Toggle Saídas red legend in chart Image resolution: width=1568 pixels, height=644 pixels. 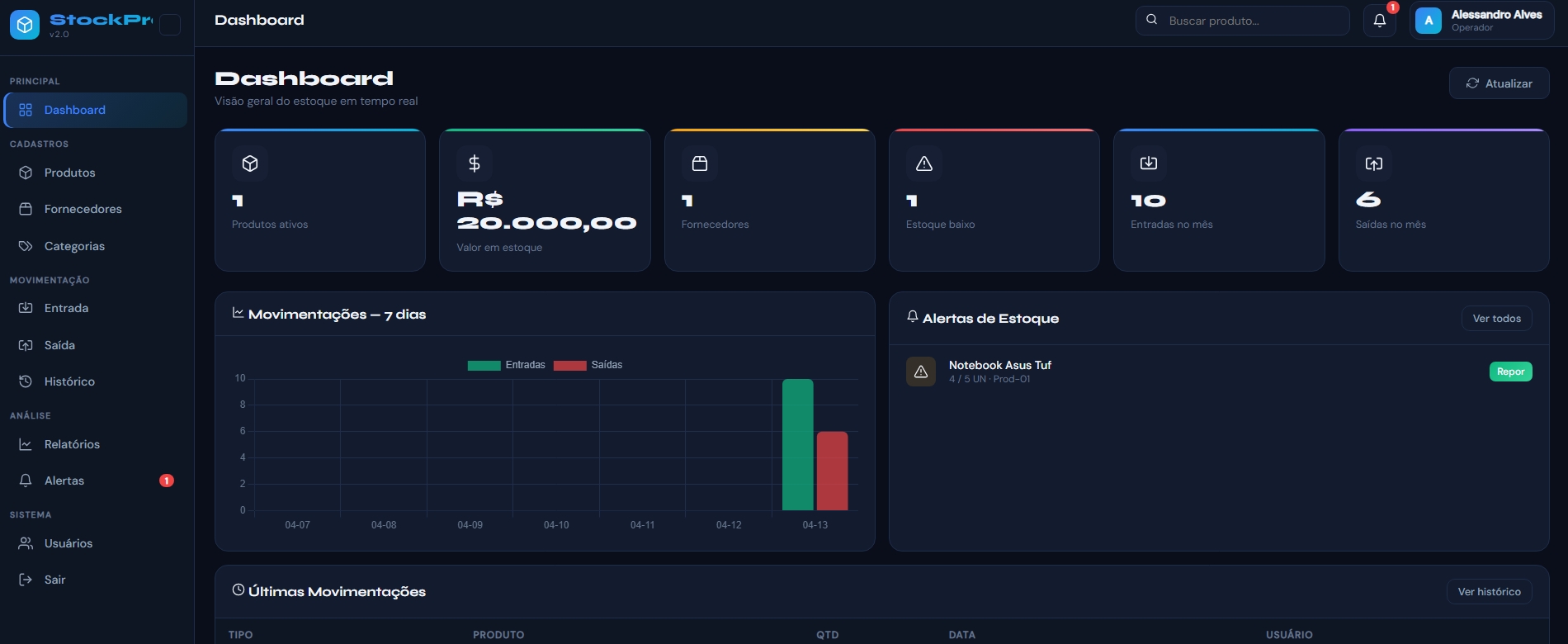[x=588, y=365]
